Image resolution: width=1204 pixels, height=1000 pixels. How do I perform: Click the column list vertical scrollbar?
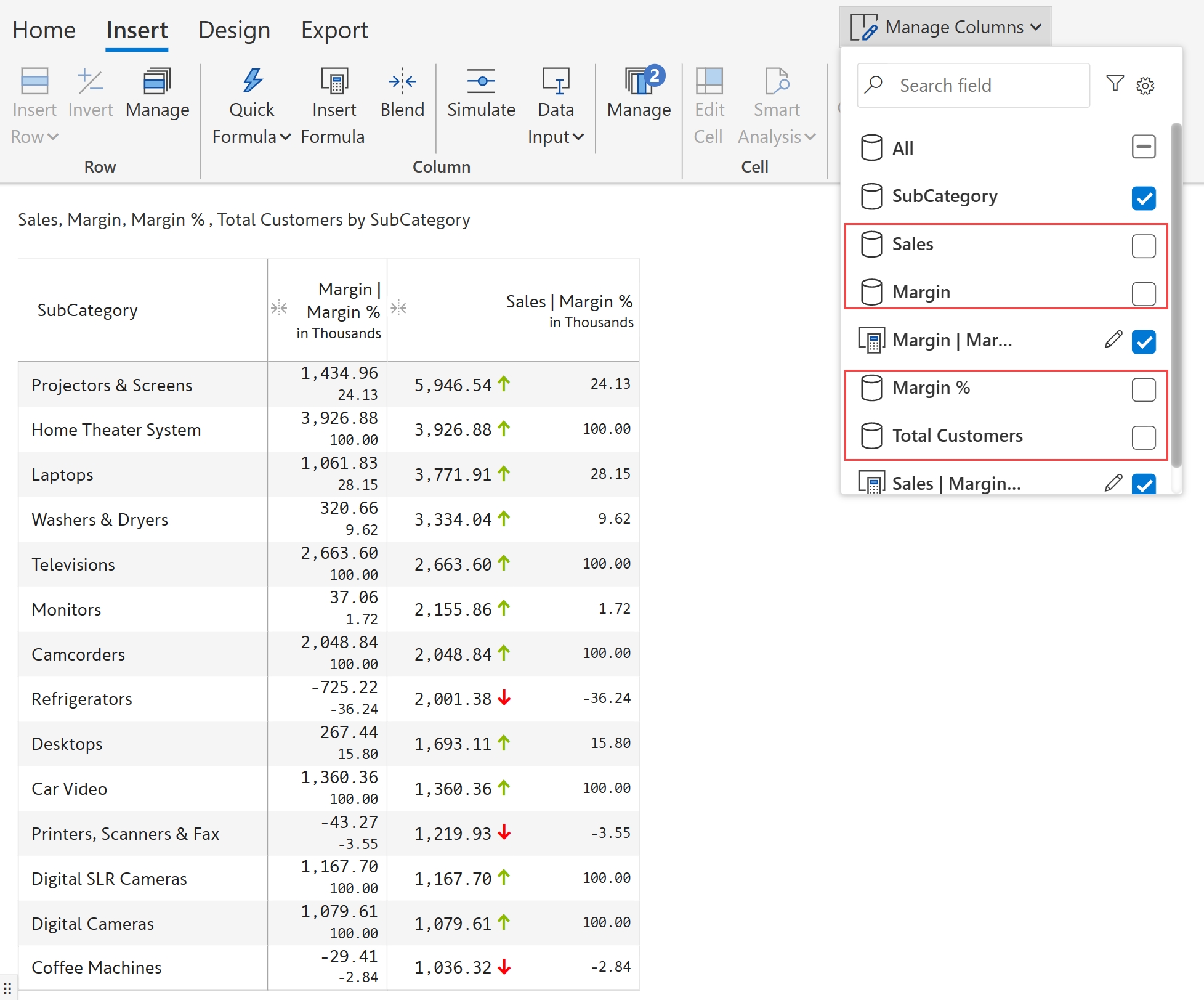click(x=1176, y=296)
